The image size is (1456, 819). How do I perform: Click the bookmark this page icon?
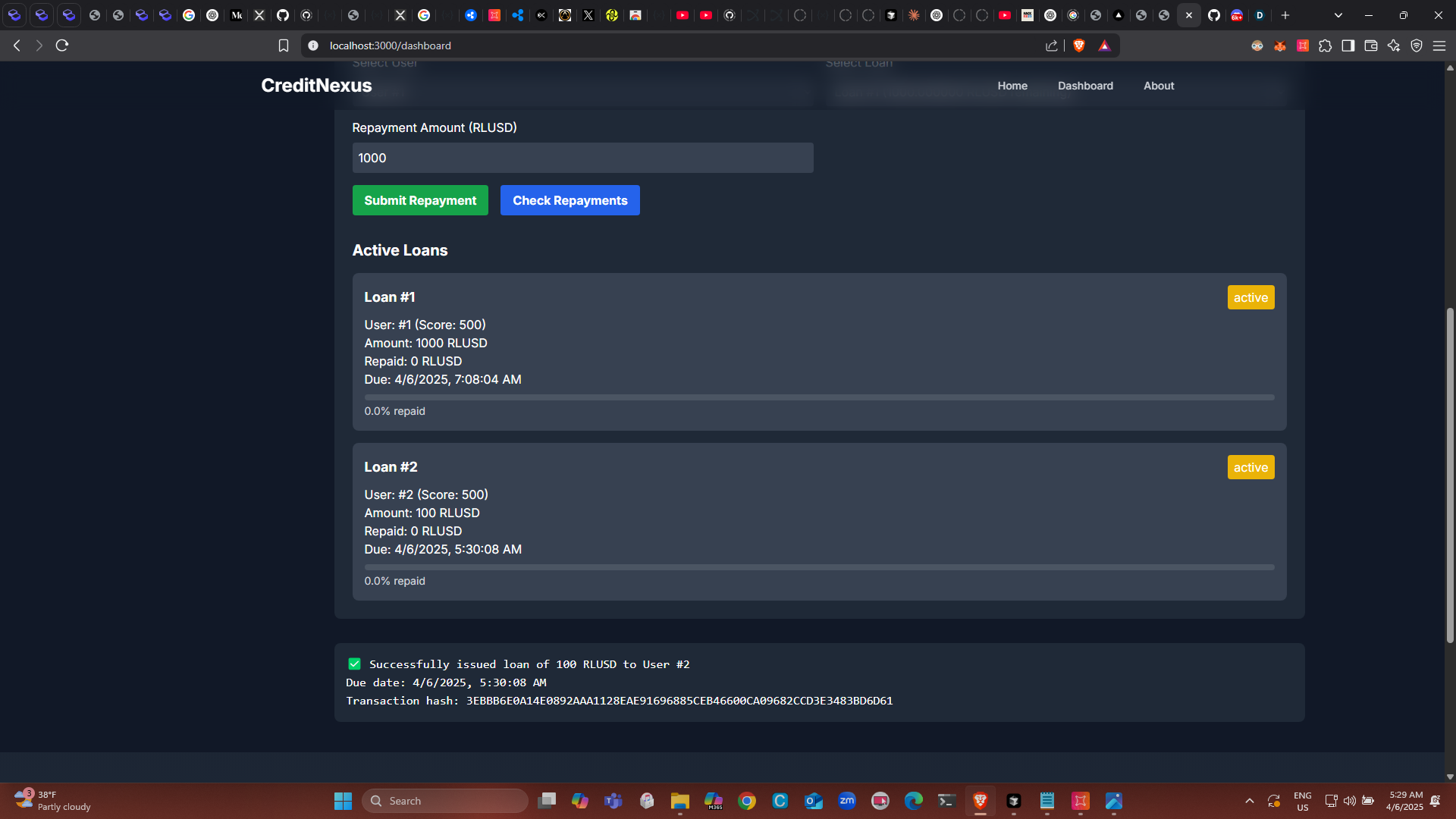point(284,45)
